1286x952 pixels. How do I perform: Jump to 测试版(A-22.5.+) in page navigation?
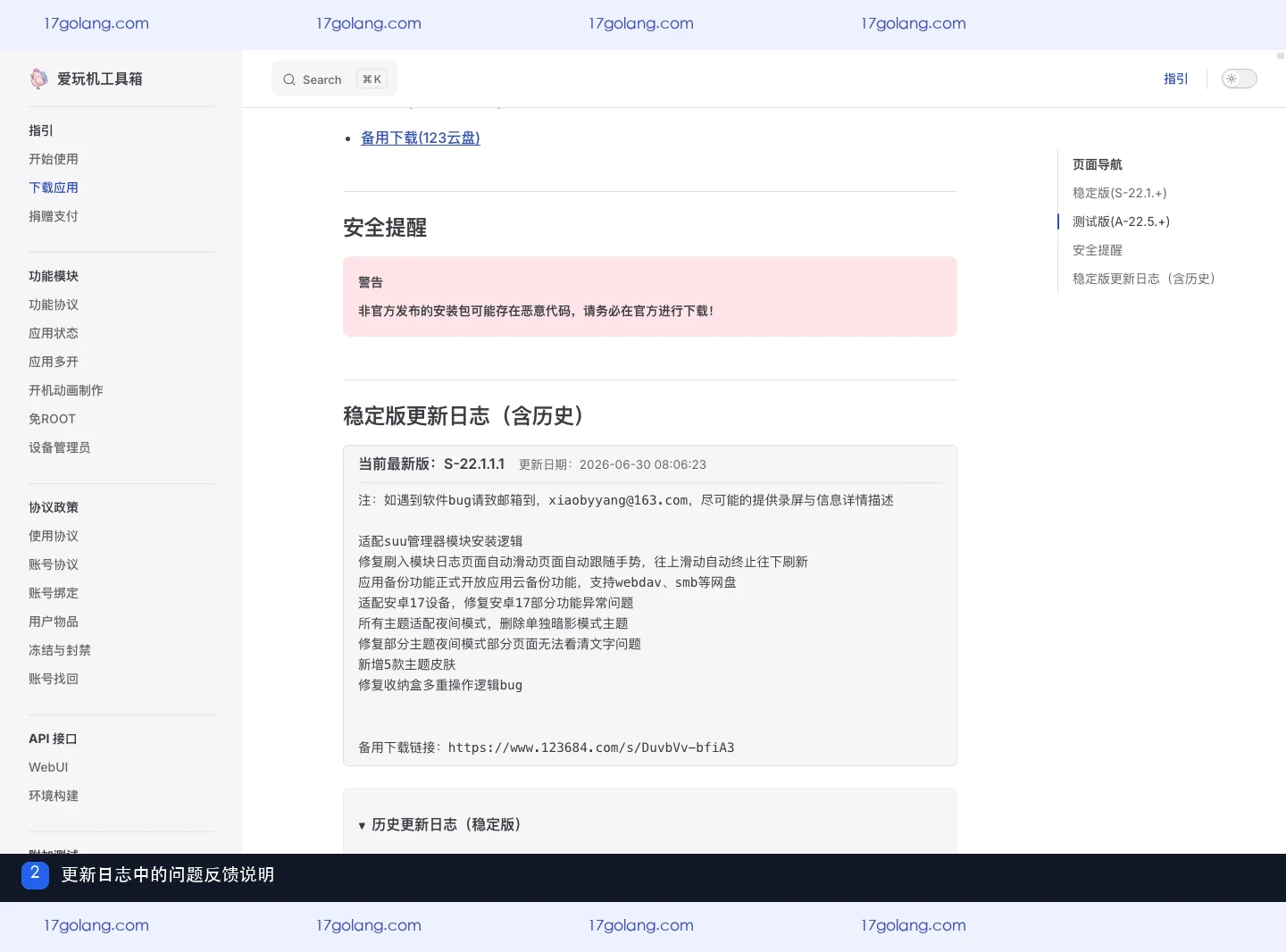1121,221
